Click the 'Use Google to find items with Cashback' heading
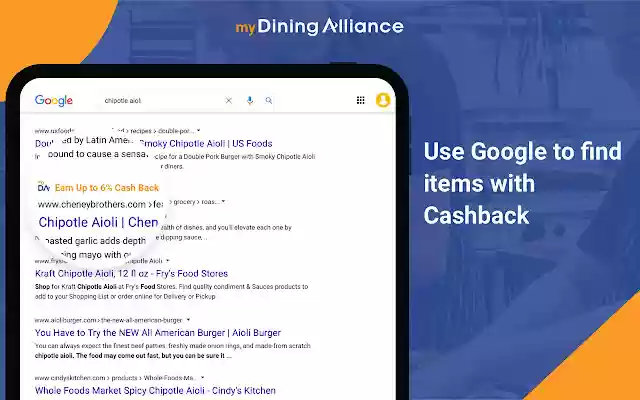The image size is (640, 400). point(522,183)
